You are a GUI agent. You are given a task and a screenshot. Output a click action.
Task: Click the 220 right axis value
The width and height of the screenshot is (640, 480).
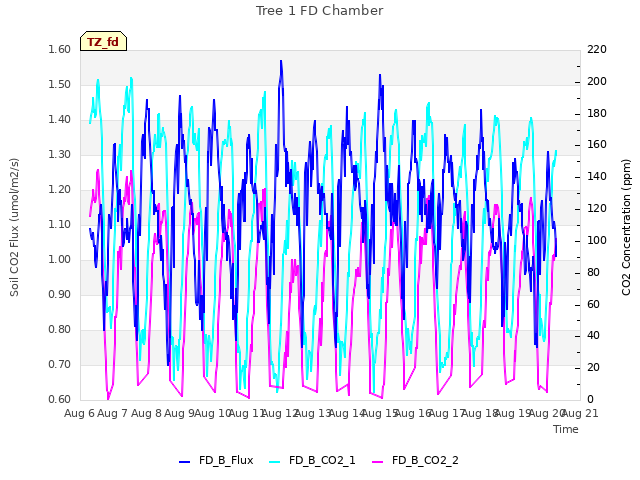pyautogui.click(x=597, y=49)
